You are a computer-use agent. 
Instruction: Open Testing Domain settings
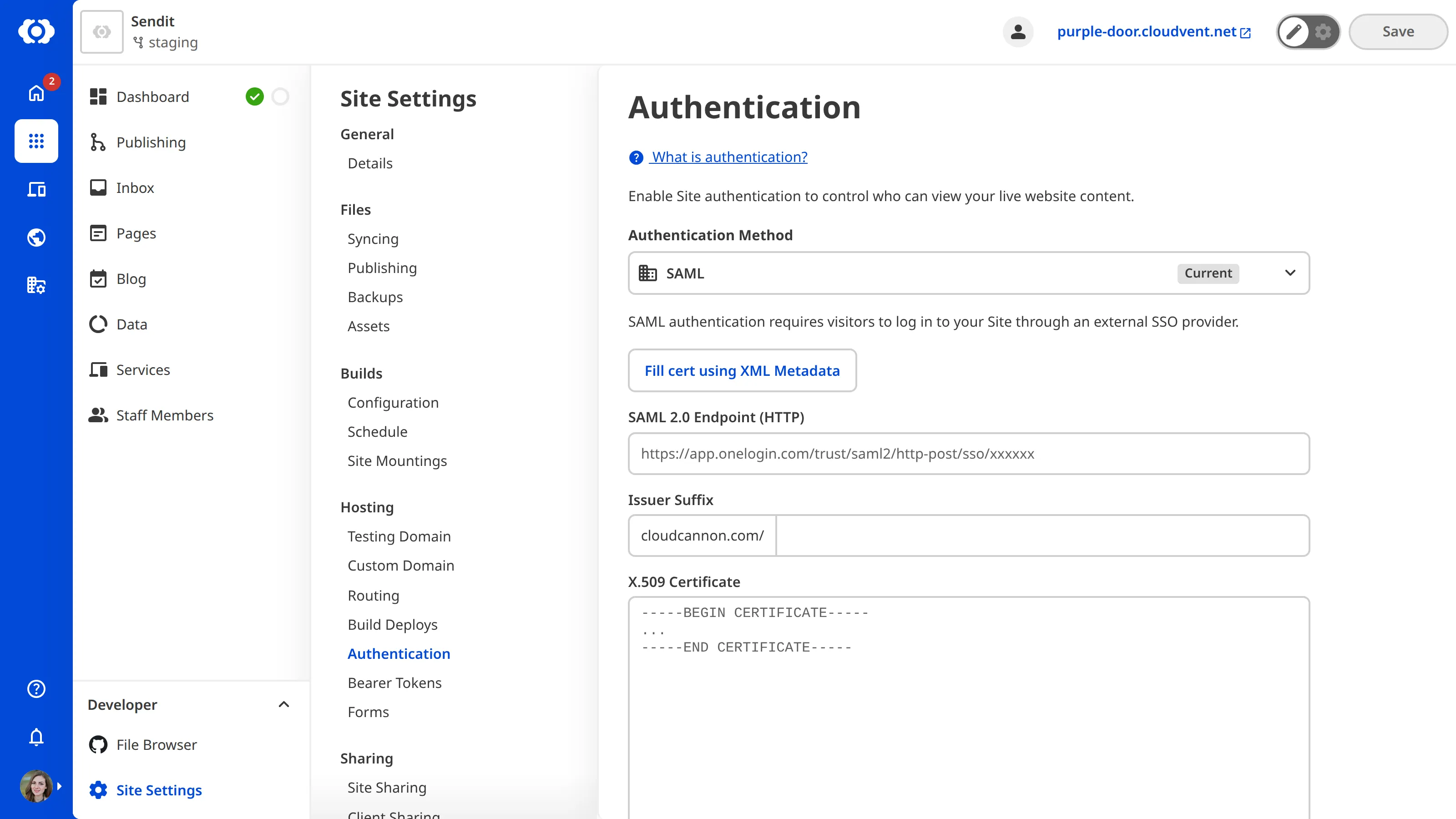[399, 536]
